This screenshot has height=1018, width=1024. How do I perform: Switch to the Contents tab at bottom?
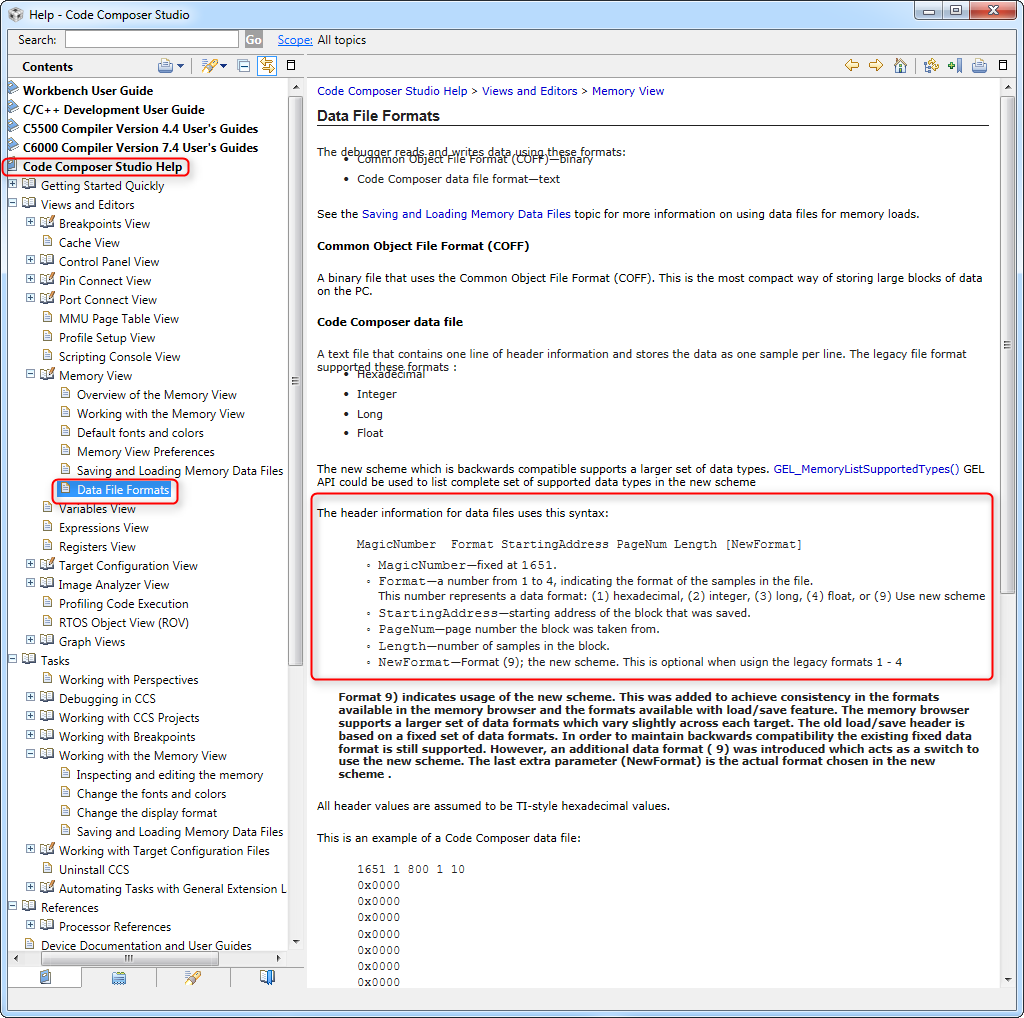pyautogui.click(x=45, y=977)
